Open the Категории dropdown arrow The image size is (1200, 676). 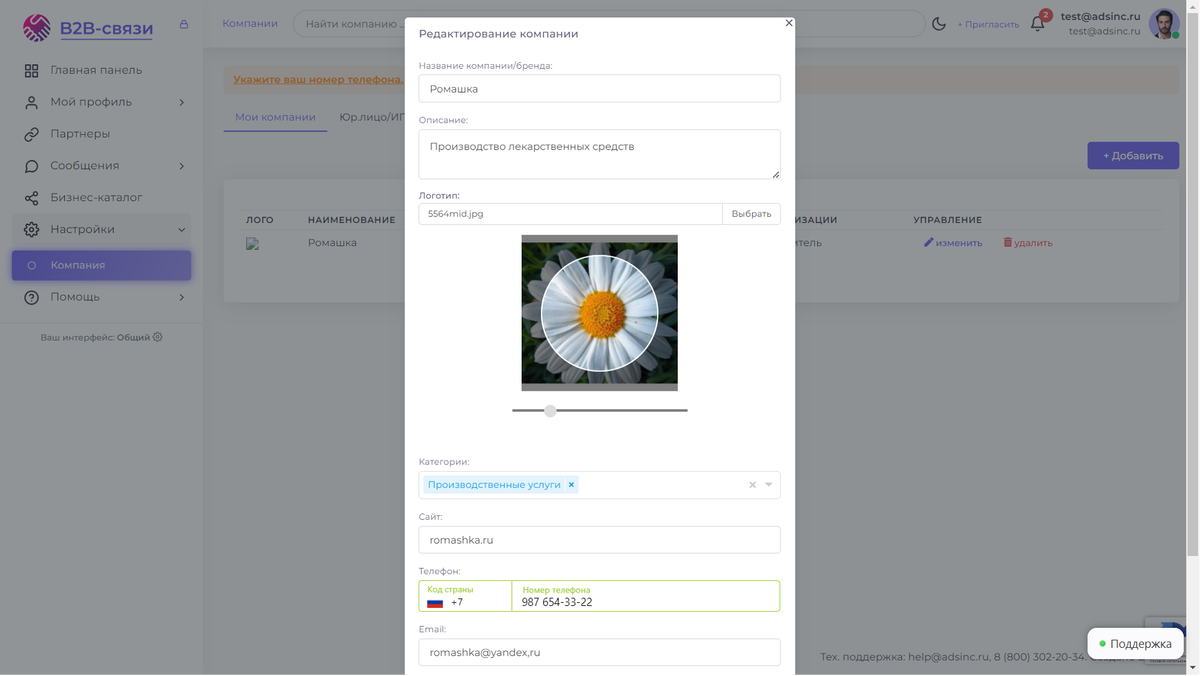click(x=769, y=485)
